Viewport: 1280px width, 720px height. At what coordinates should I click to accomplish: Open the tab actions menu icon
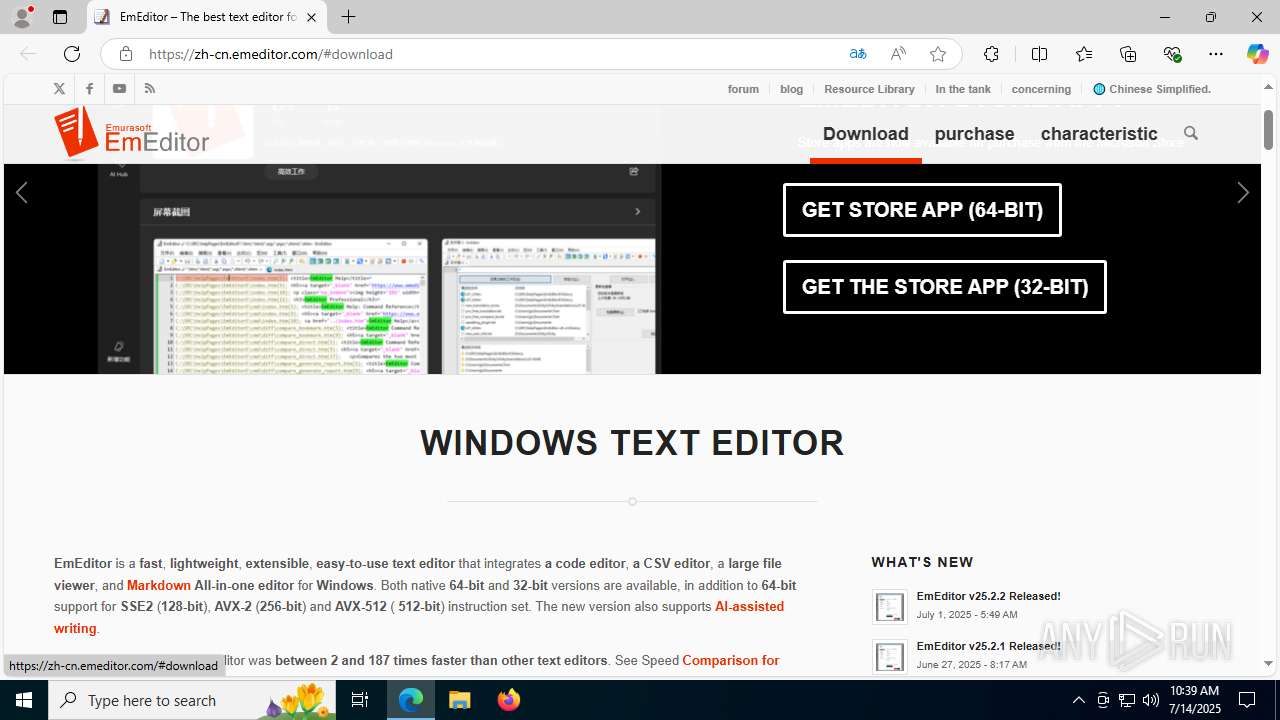(x=60, y=17)
